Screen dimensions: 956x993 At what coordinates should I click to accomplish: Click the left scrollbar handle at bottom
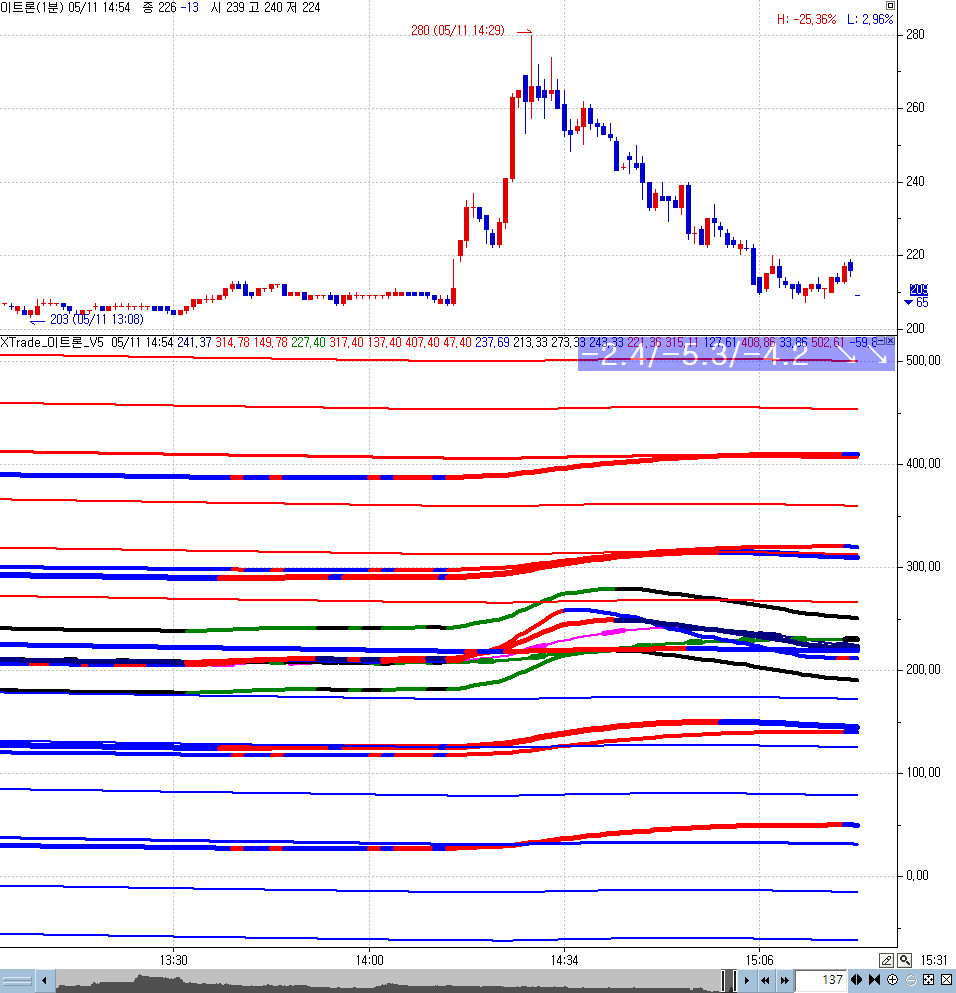pos(18,980)
